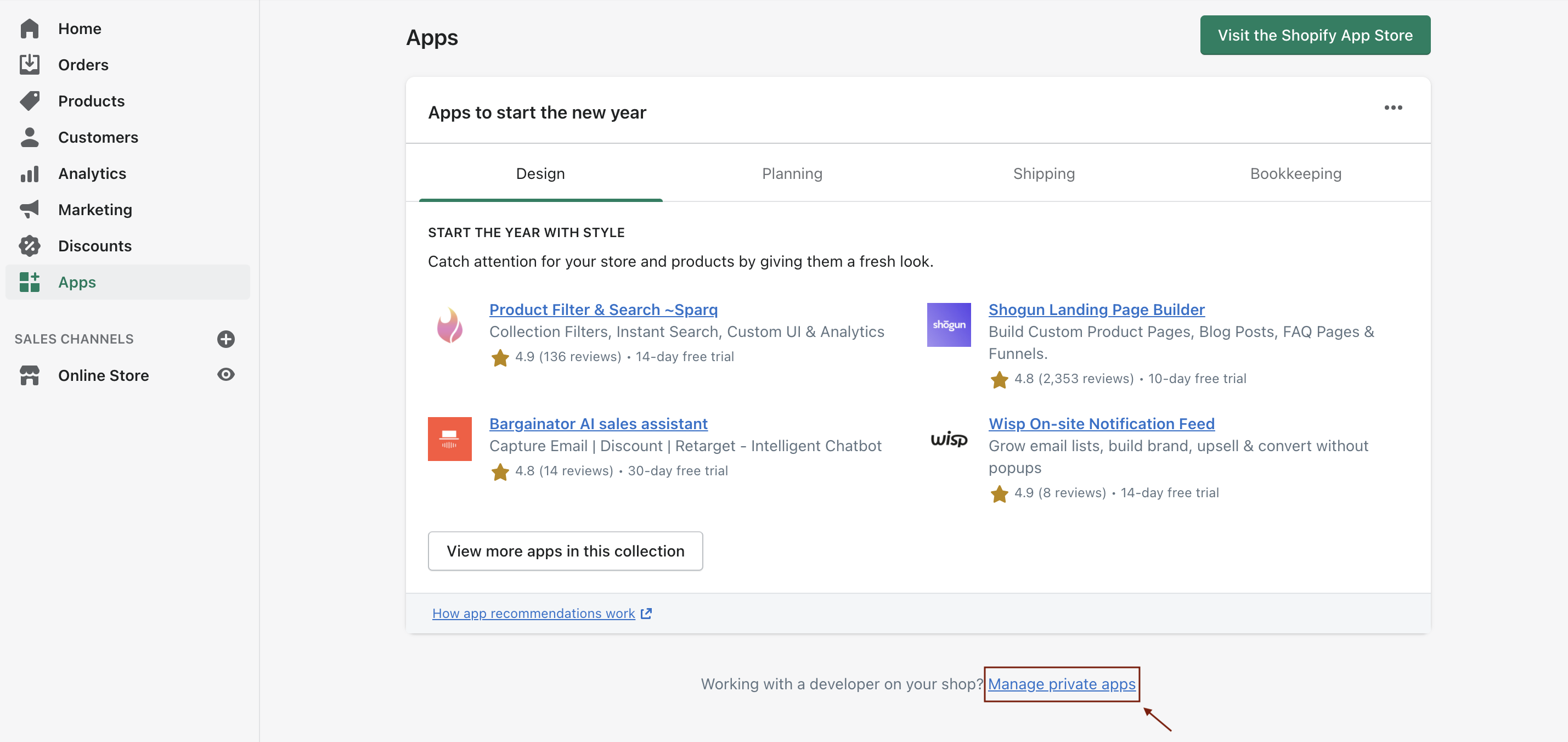Click the Discounts percent badge icon

[29, 246]
